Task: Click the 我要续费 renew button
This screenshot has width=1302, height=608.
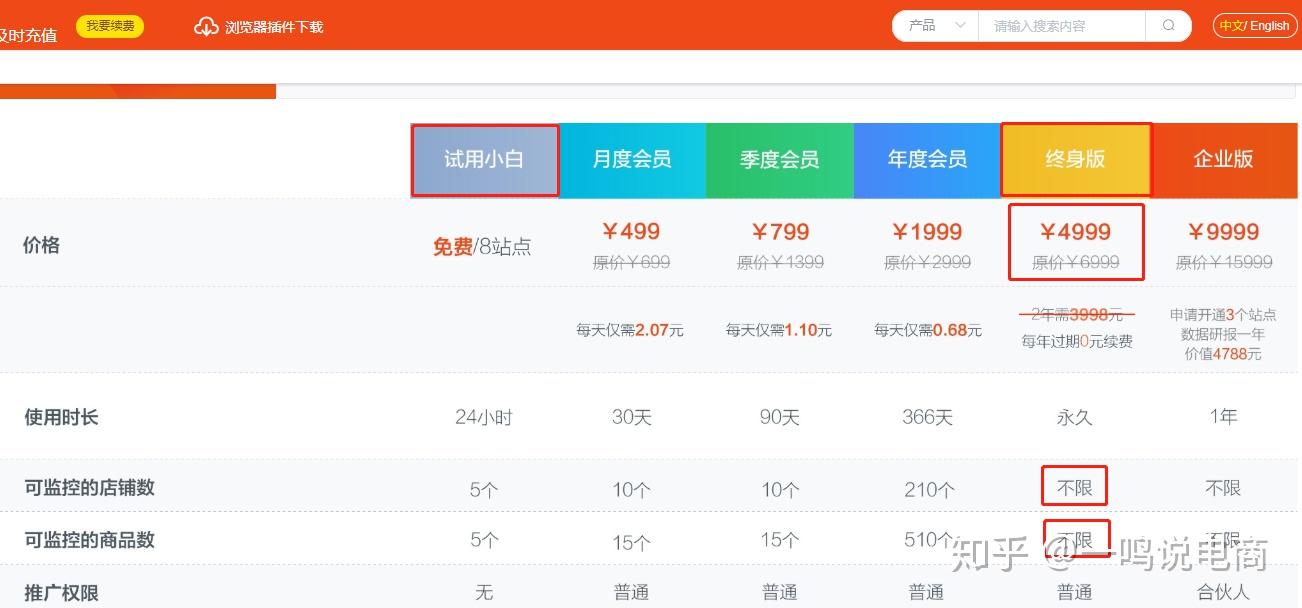Action: pyautogui.click(x=110, y=26)
